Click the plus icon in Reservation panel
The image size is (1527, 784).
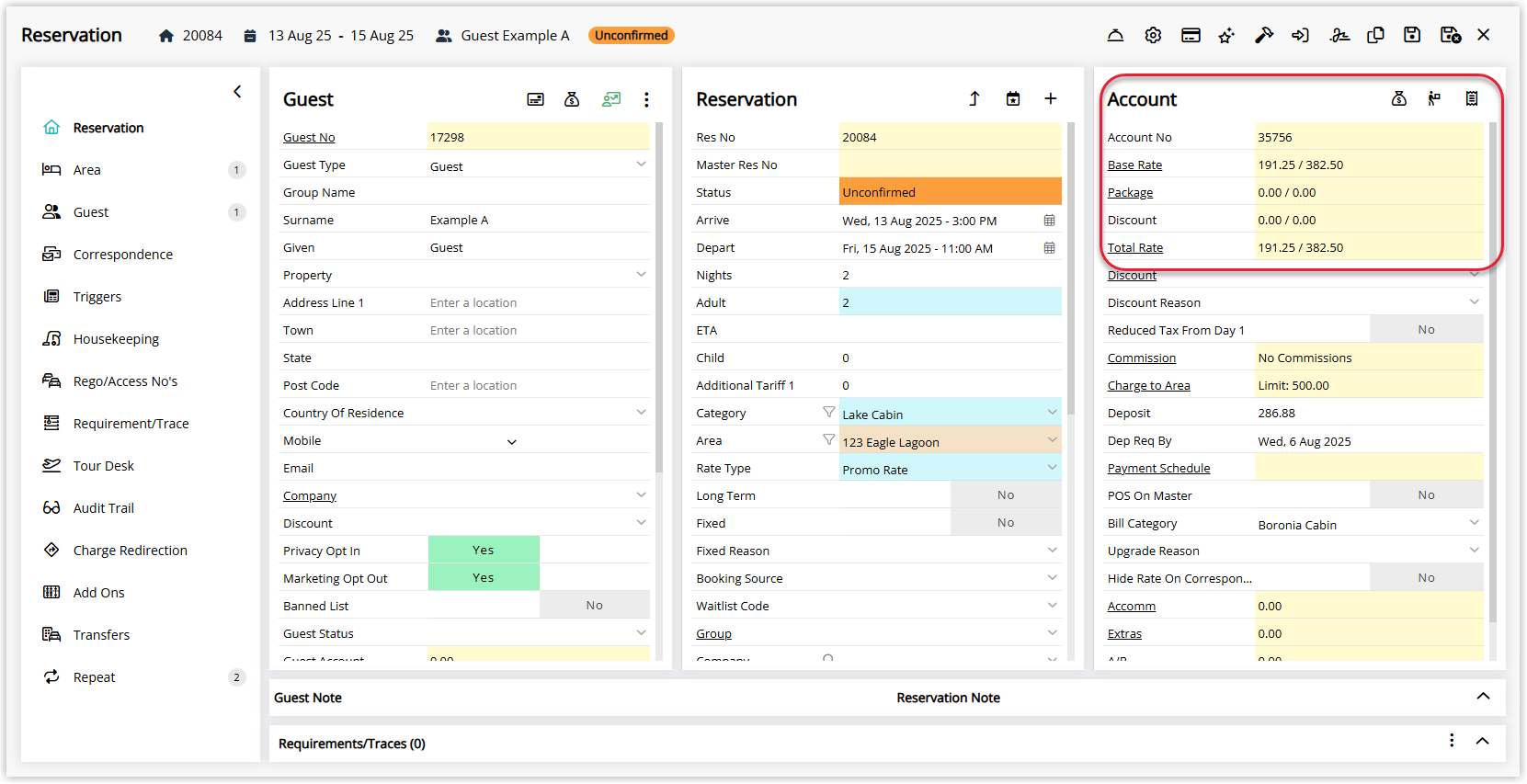click(x=1051, y=98)
